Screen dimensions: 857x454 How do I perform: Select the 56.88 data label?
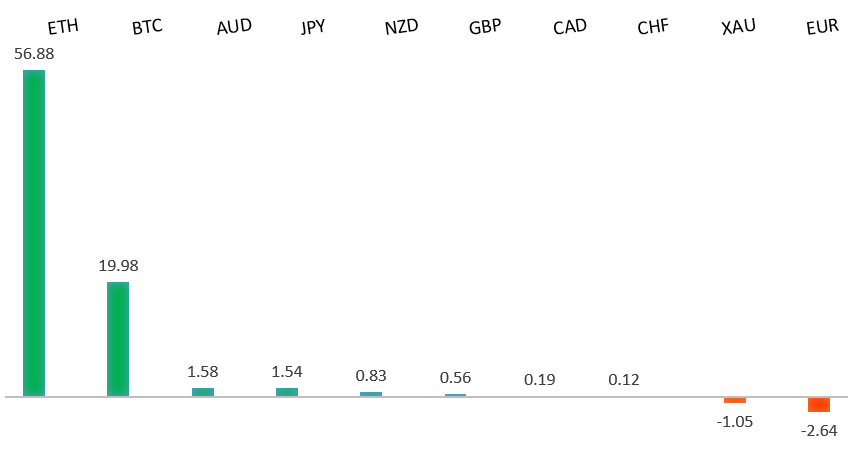point(34,53)
